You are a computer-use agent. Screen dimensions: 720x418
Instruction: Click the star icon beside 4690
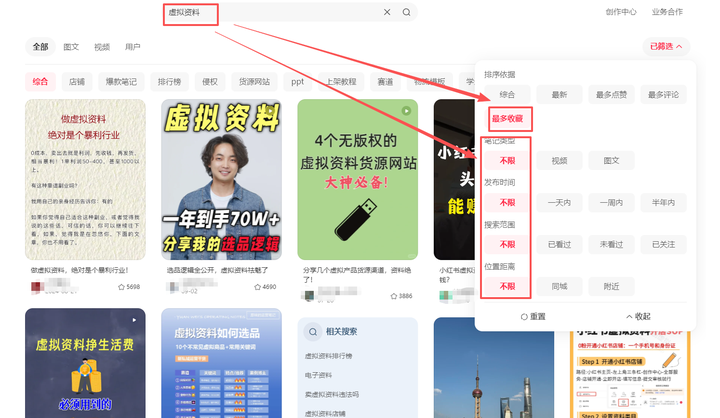(x=258, y=287)
